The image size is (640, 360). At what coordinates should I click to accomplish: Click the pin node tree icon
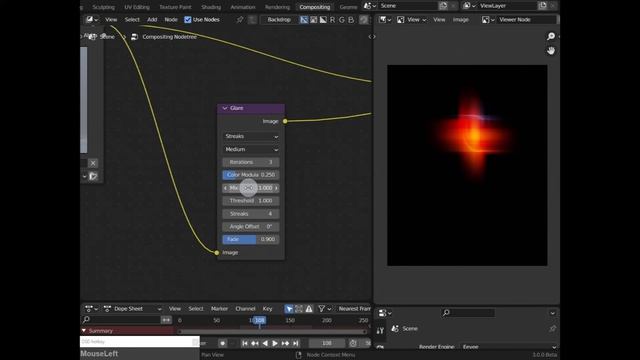point(240,20)
